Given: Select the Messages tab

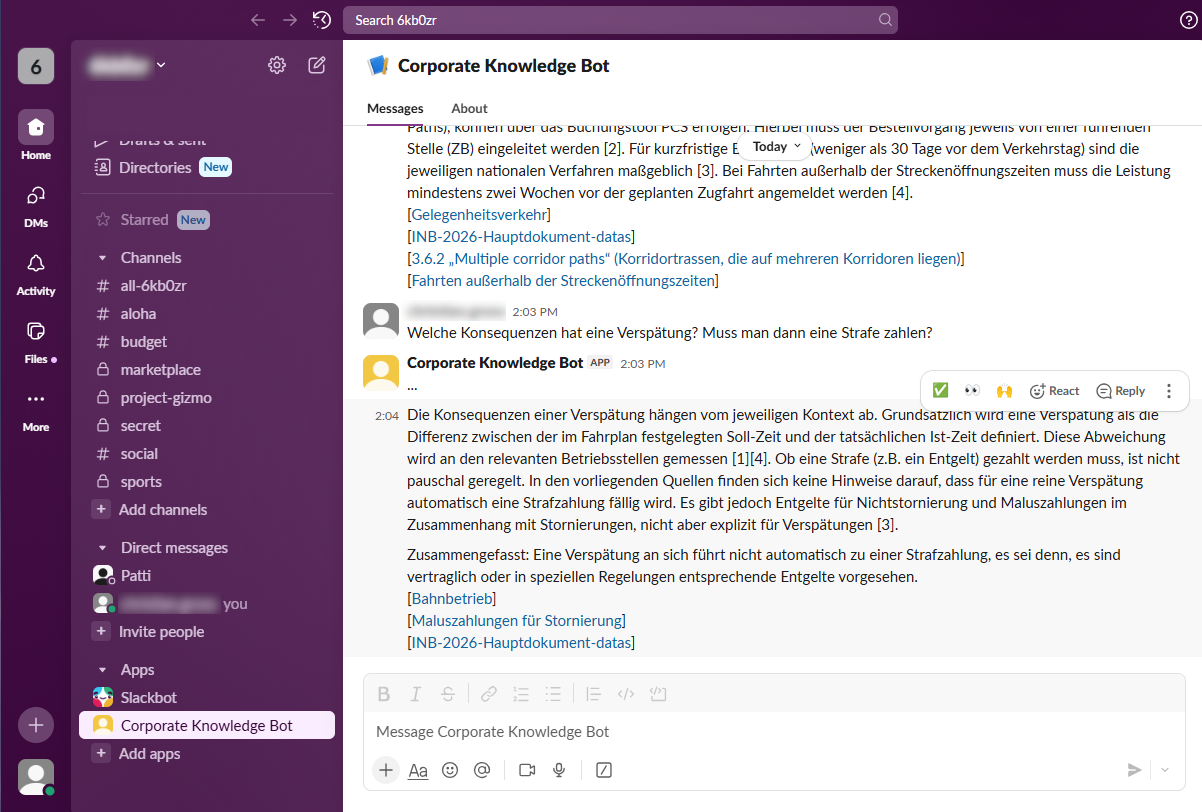Looking at the screenshot, I should point(395,108).
